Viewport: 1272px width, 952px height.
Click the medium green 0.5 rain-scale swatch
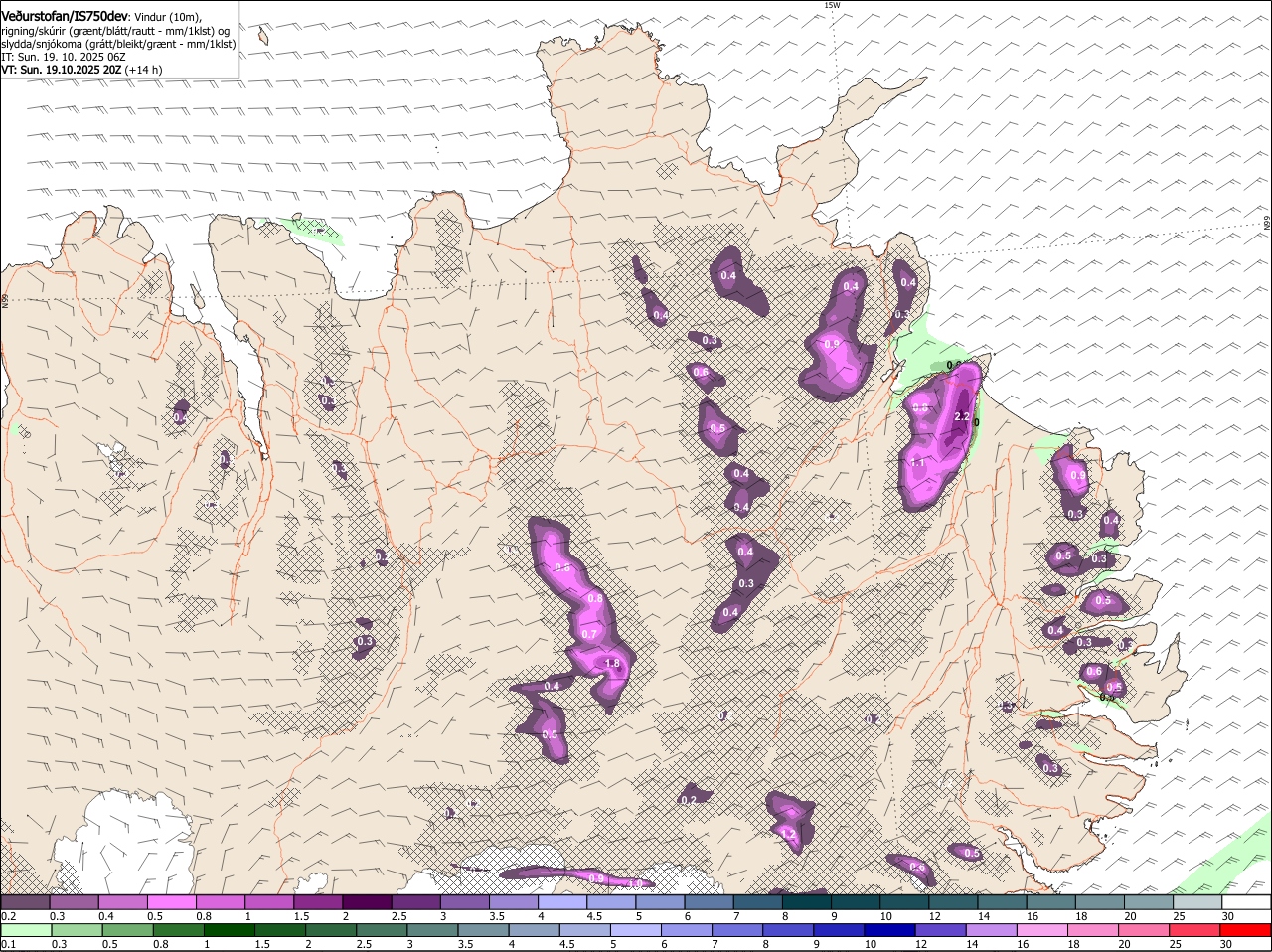[127, 930]
